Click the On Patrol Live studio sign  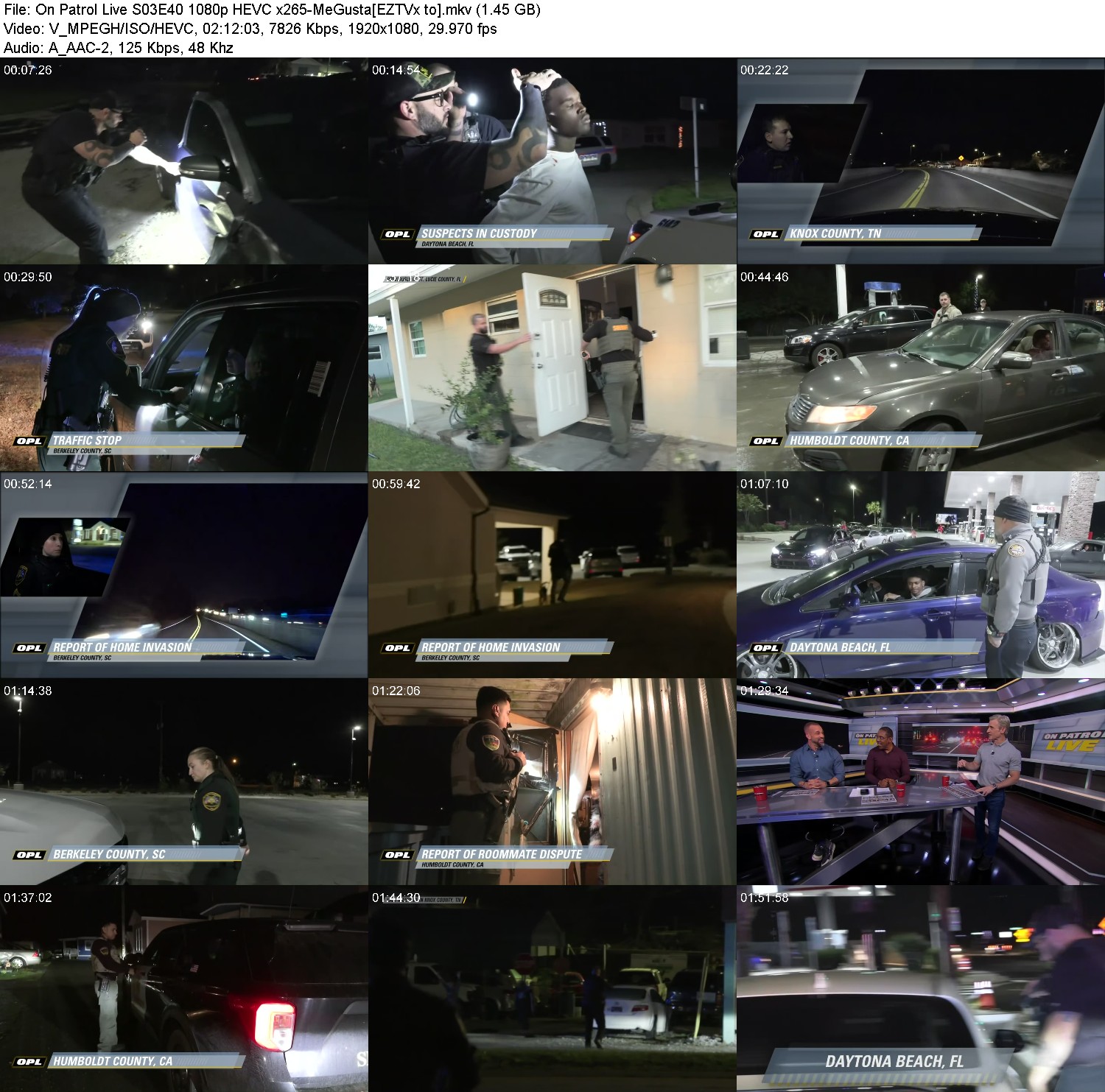tap(1074, 741)
